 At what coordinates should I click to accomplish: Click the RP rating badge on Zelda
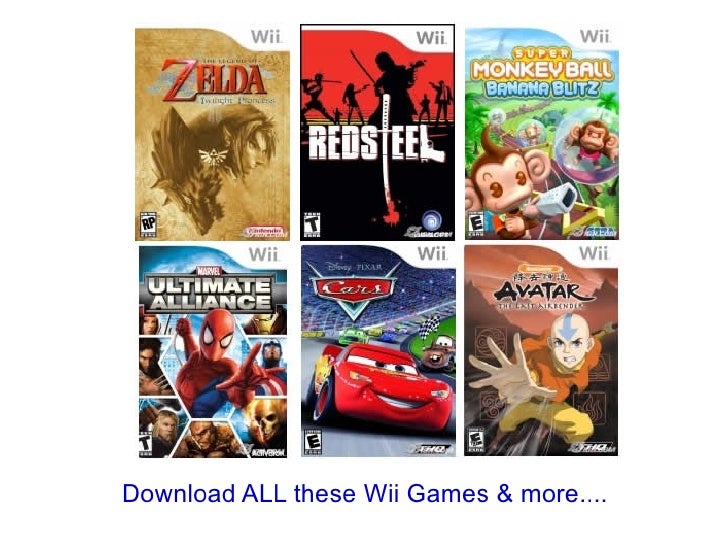148,225
